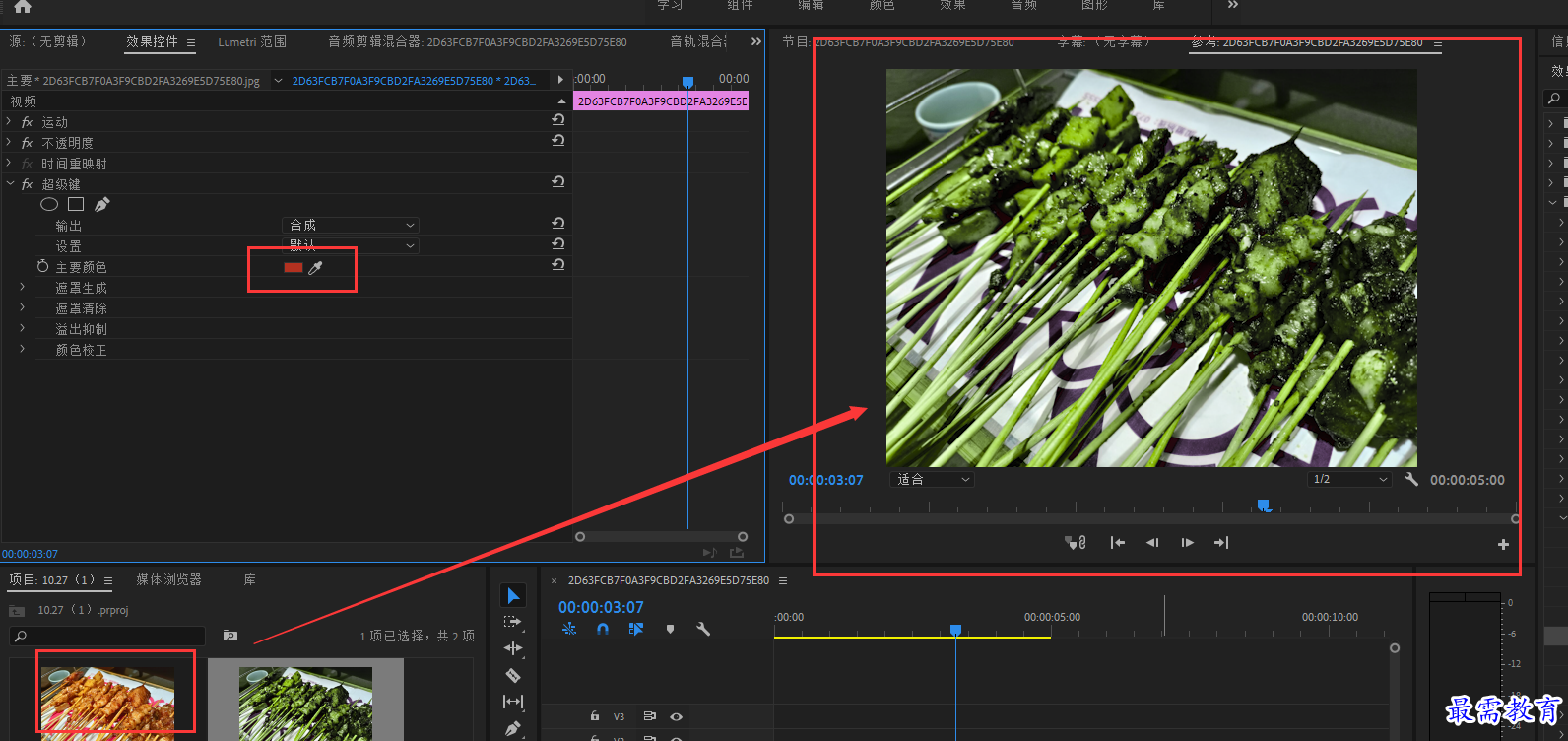This screenshot has height=741, width=1568.
Task: Toggle insert sequences as nests button
Action: click(x=569, y=629)
